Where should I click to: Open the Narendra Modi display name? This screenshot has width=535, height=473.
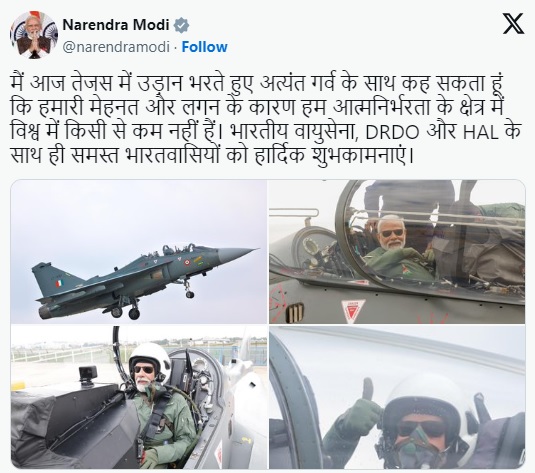click(x=116, y=25)
